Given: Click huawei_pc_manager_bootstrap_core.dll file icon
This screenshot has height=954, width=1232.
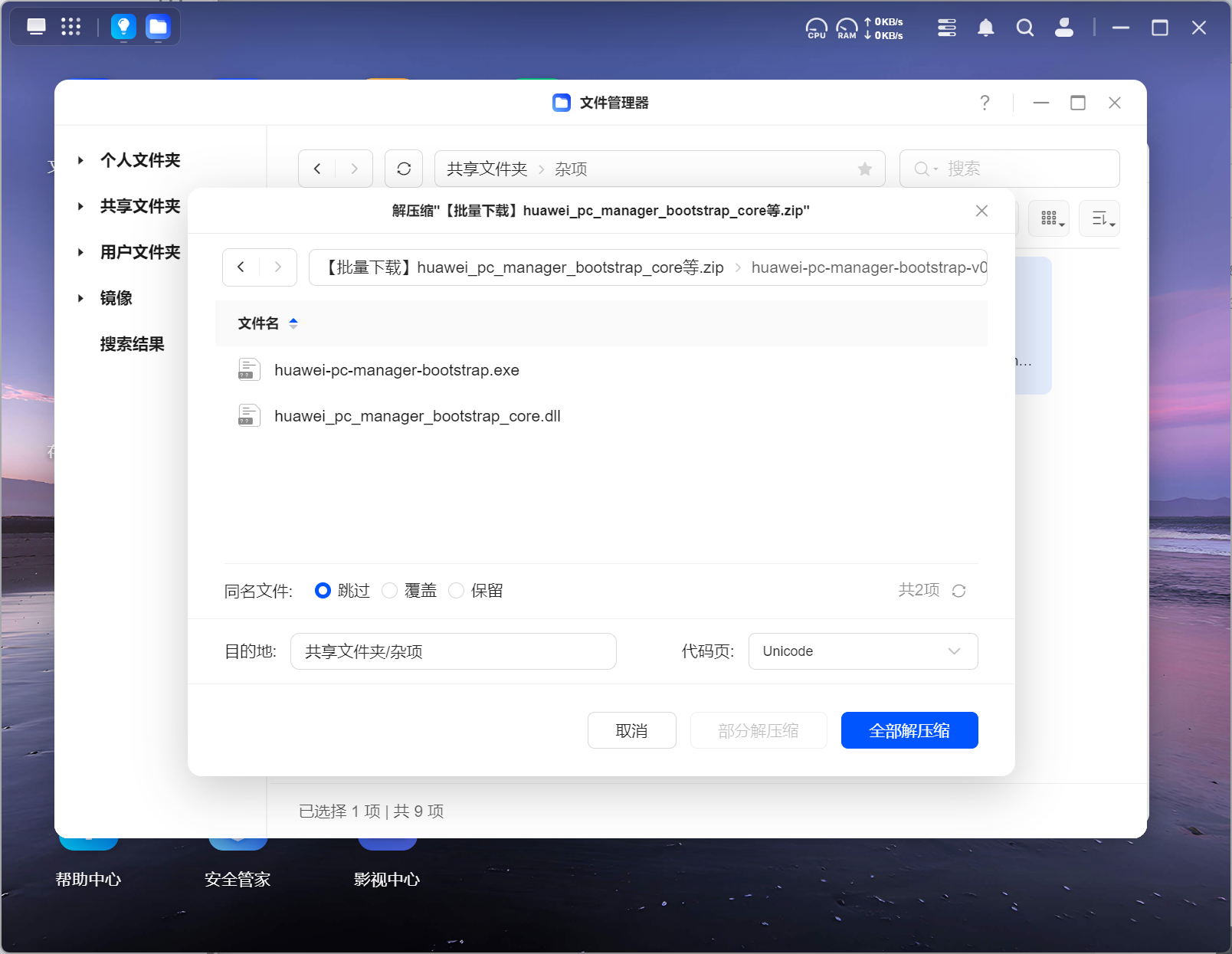Looking at the screenshot, I should (249, 416).
